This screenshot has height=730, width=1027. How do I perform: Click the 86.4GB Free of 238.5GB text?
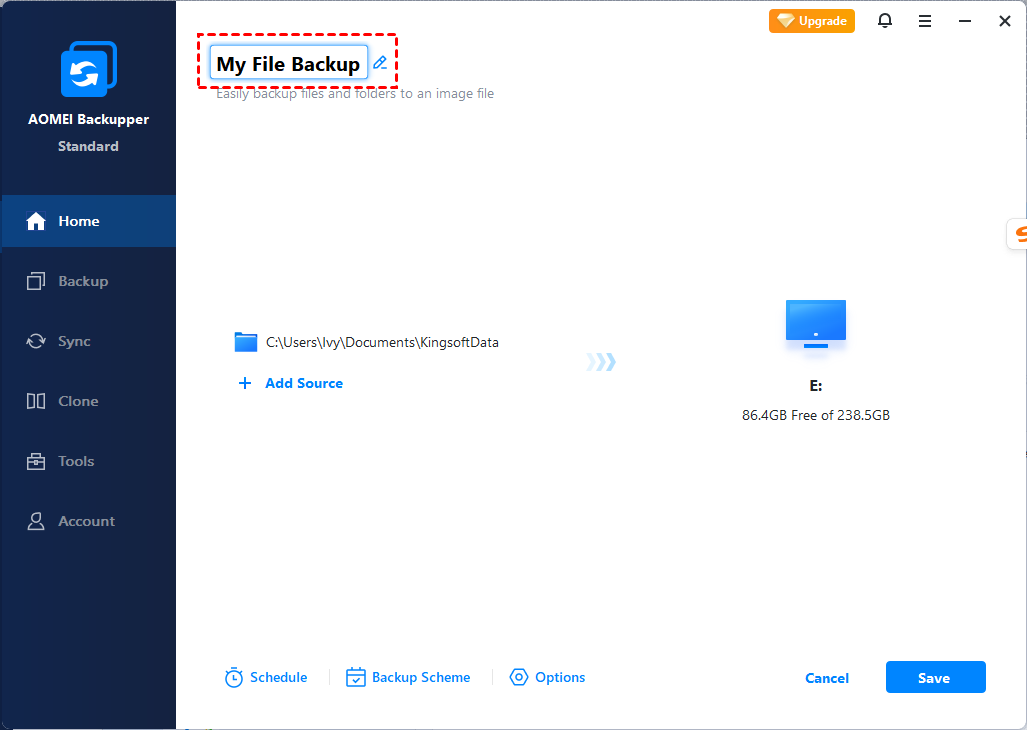(x=816, y=415)
